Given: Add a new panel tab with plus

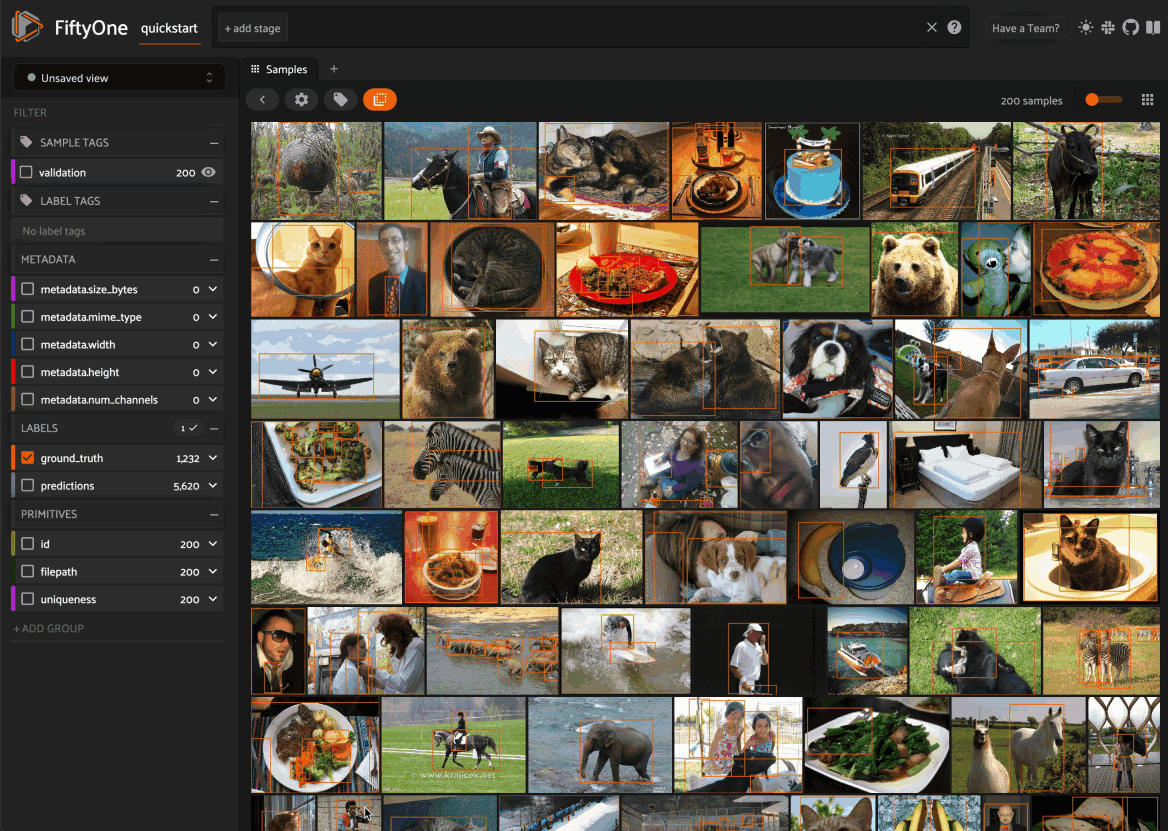Looking at the screenshot, I should (334, 69).
